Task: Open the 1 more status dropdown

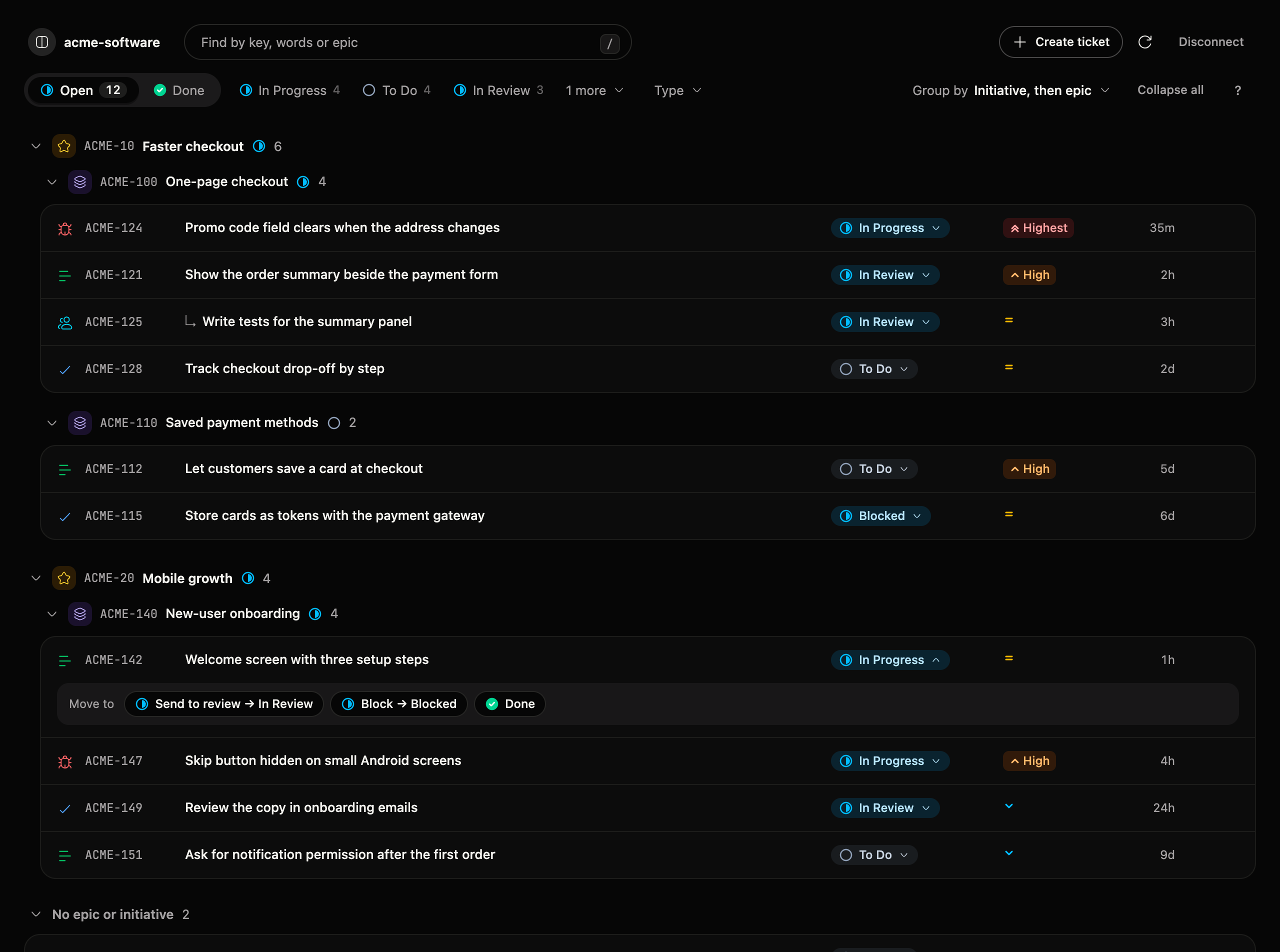Action: click(x=594, y=90)
